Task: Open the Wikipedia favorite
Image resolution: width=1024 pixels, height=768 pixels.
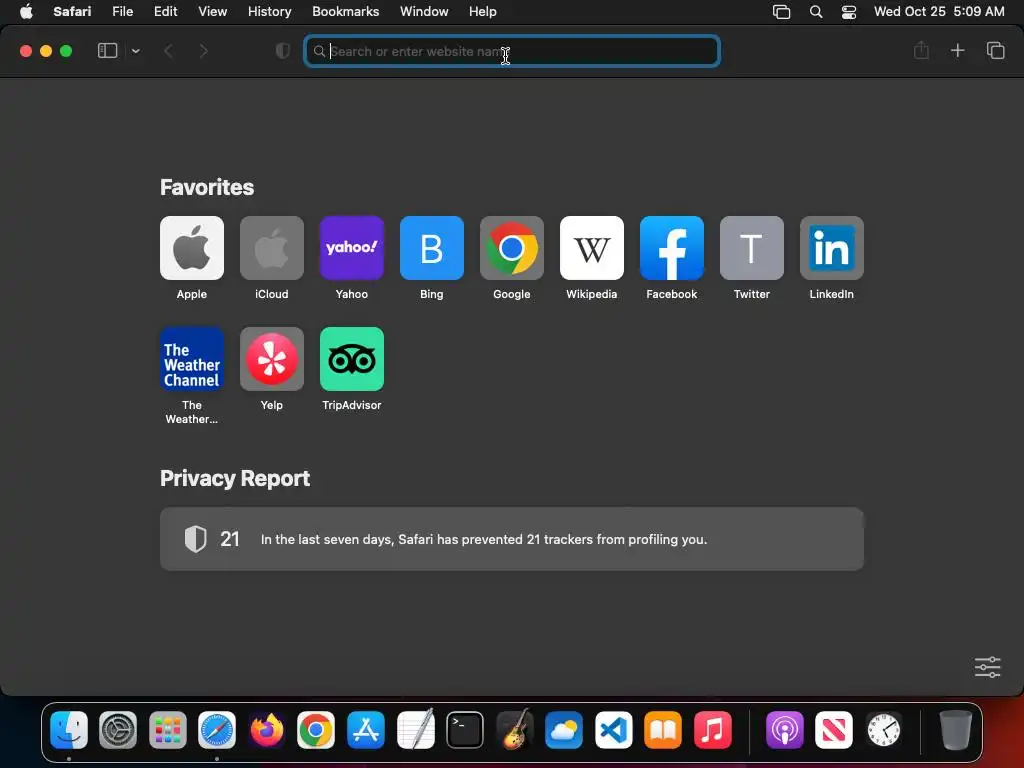Action: (592, 248)
